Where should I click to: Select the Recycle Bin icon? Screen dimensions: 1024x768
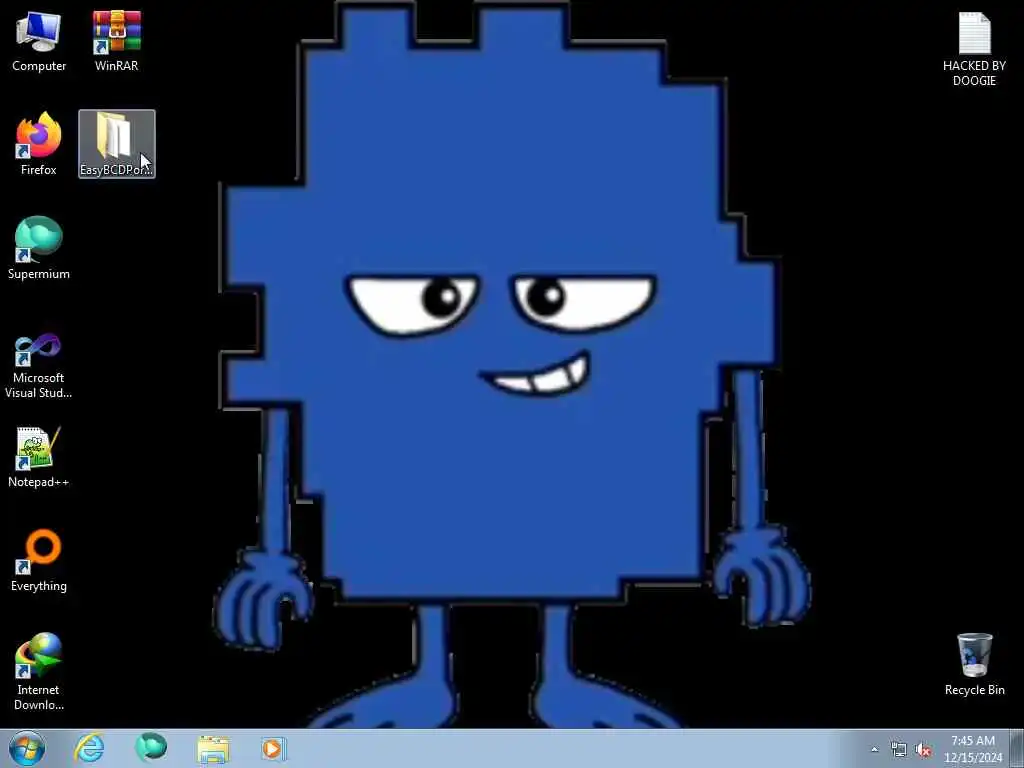[974, 664]
